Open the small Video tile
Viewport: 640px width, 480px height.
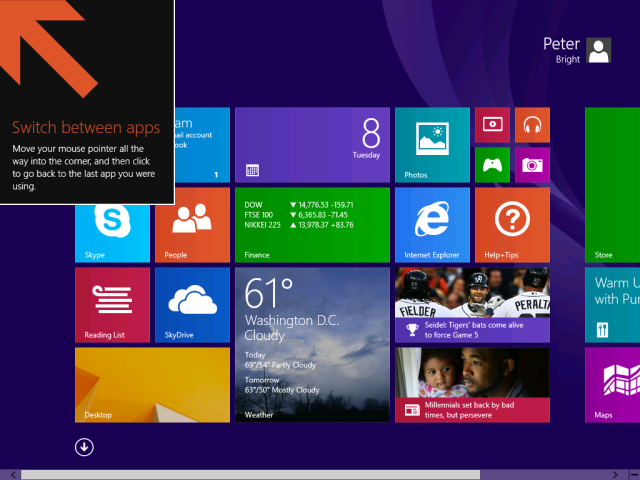[492, 125]
